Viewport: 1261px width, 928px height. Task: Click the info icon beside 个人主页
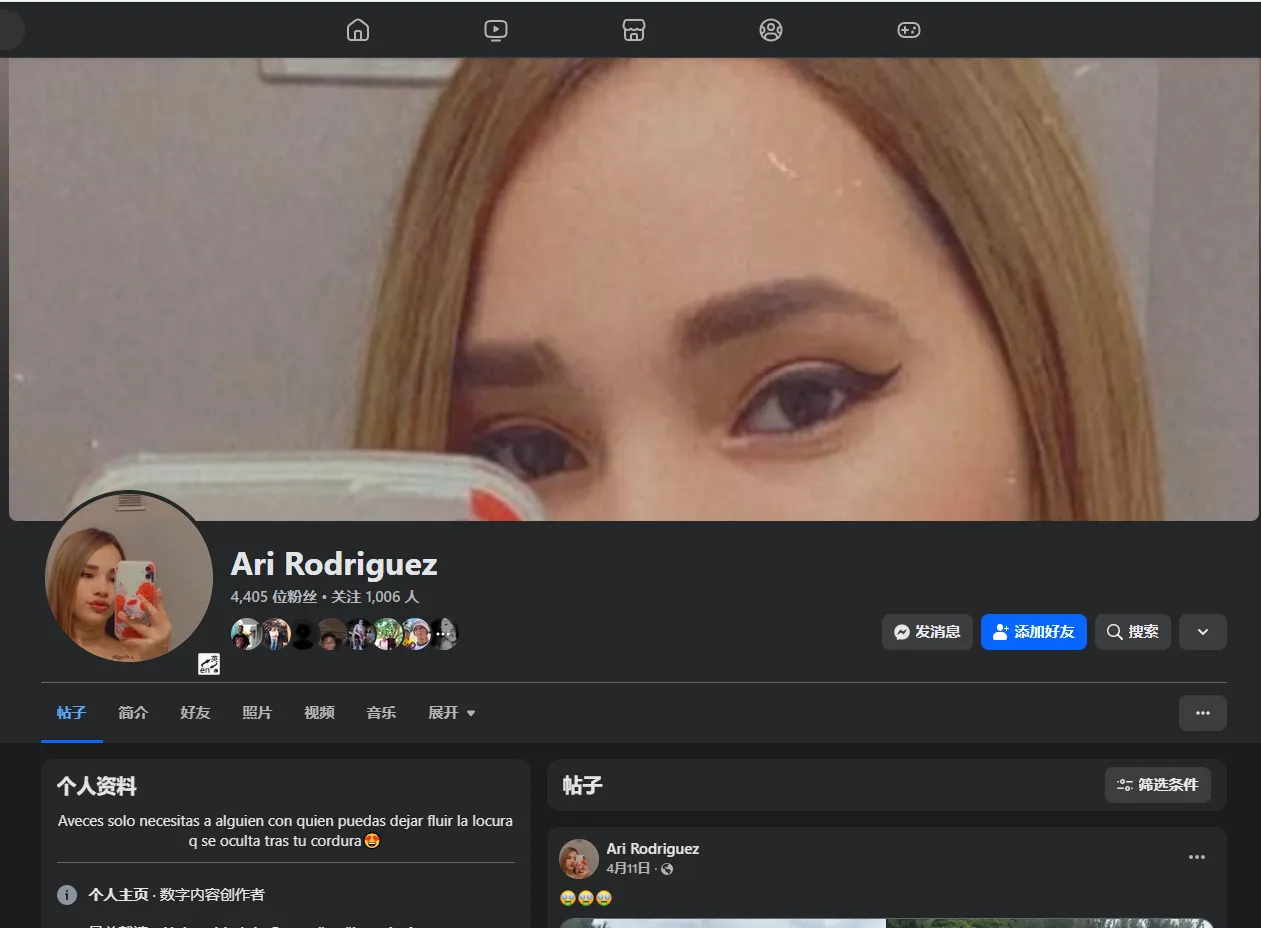coord(67,895)
